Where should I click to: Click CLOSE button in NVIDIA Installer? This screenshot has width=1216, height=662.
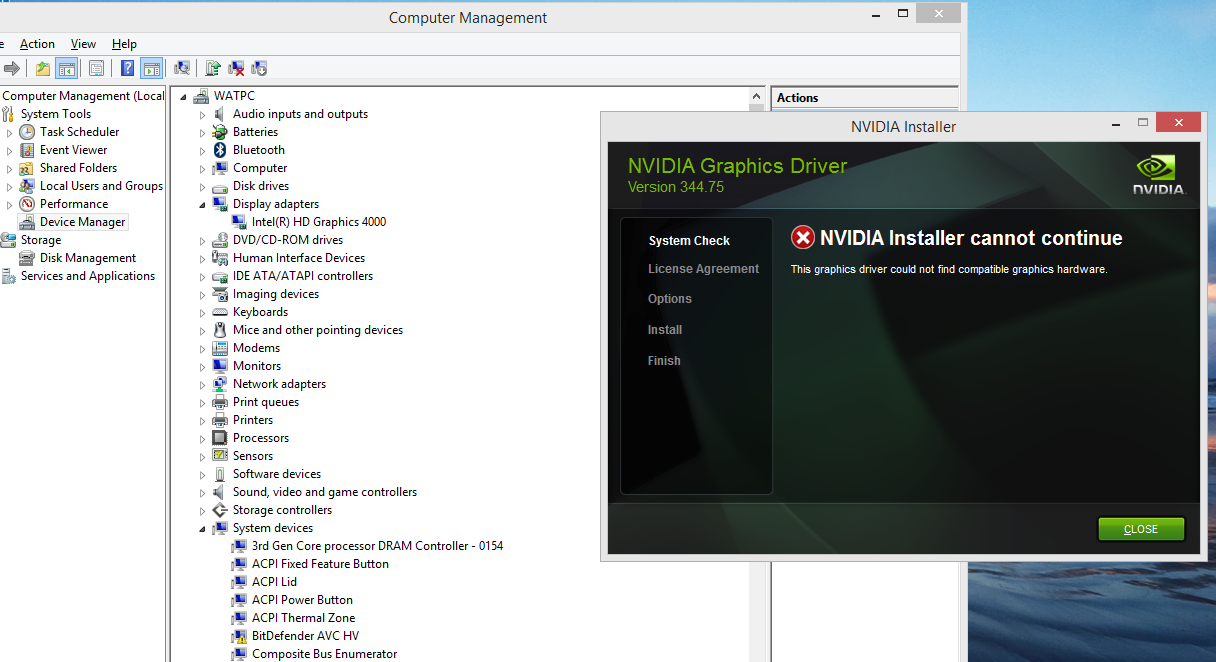tap(1141, 529)
